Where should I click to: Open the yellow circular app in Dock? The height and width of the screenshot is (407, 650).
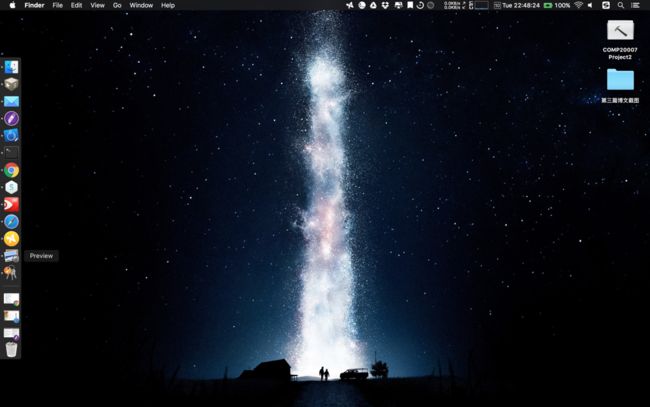(11, 239)
